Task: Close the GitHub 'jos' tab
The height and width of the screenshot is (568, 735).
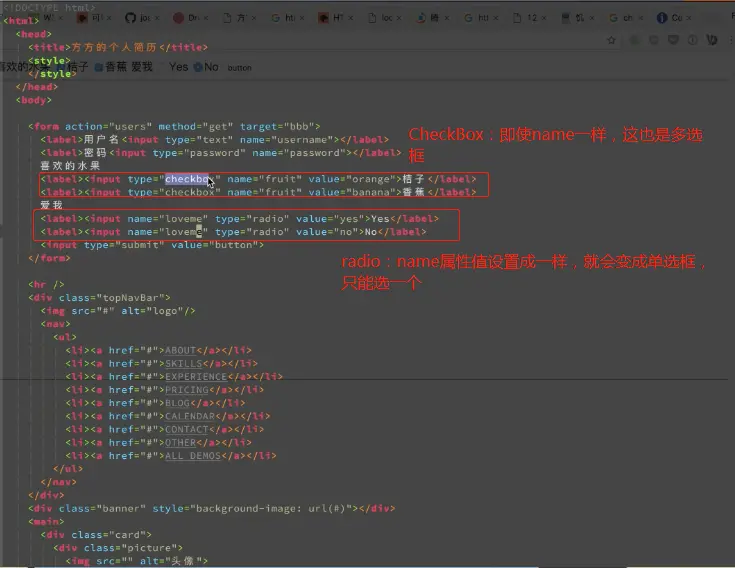Action: (x=157, y=18)
